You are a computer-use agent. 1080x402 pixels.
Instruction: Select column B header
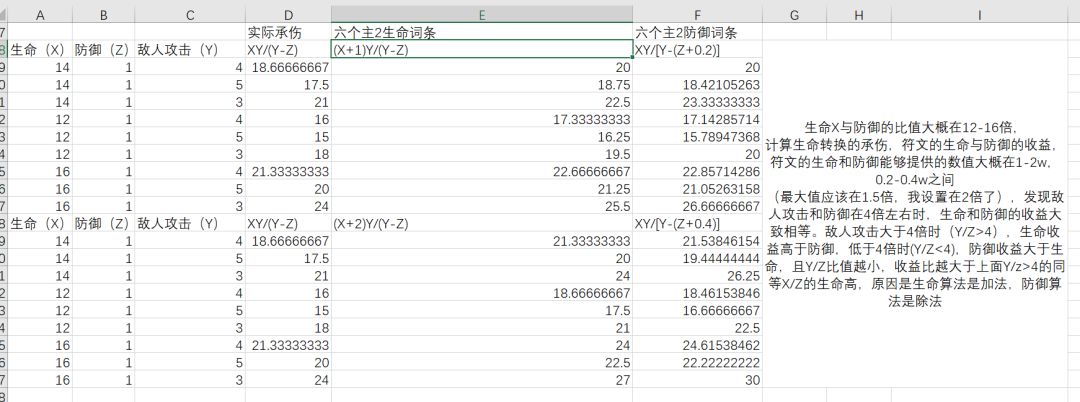tap(103, 15)
